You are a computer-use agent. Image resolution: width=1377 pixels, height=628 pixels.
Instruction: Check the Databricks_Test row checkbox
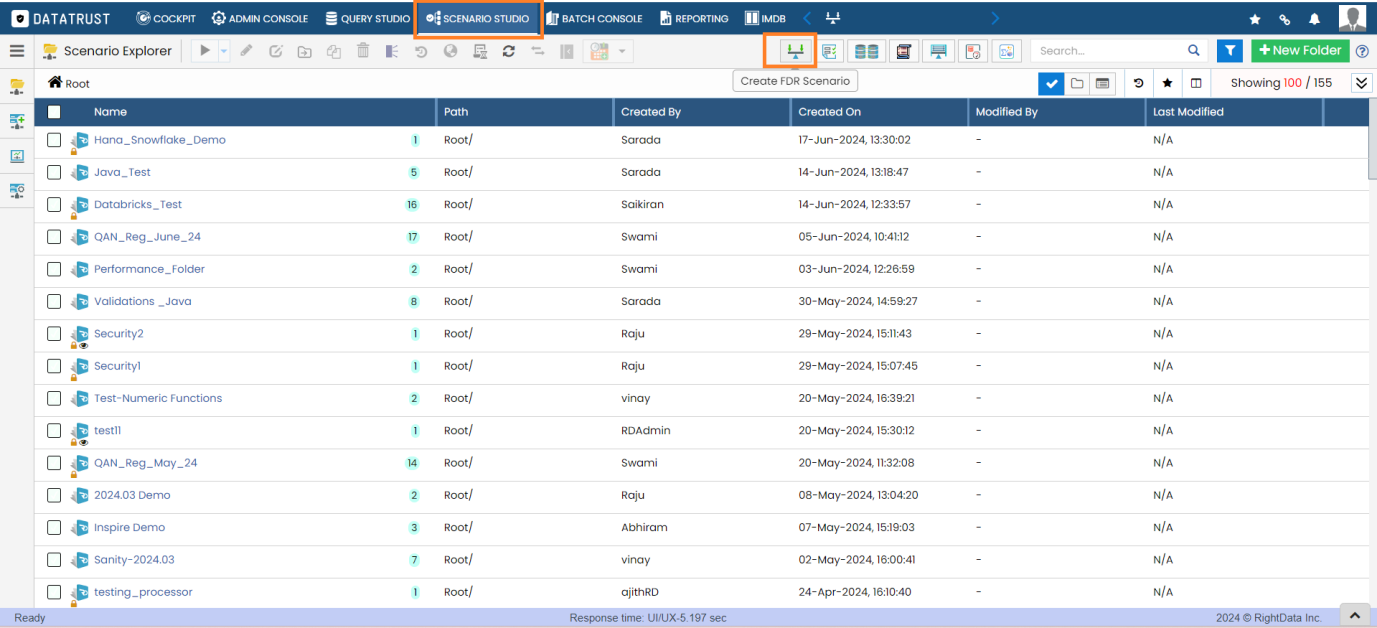pyautogui.click(x=54, y=204)
